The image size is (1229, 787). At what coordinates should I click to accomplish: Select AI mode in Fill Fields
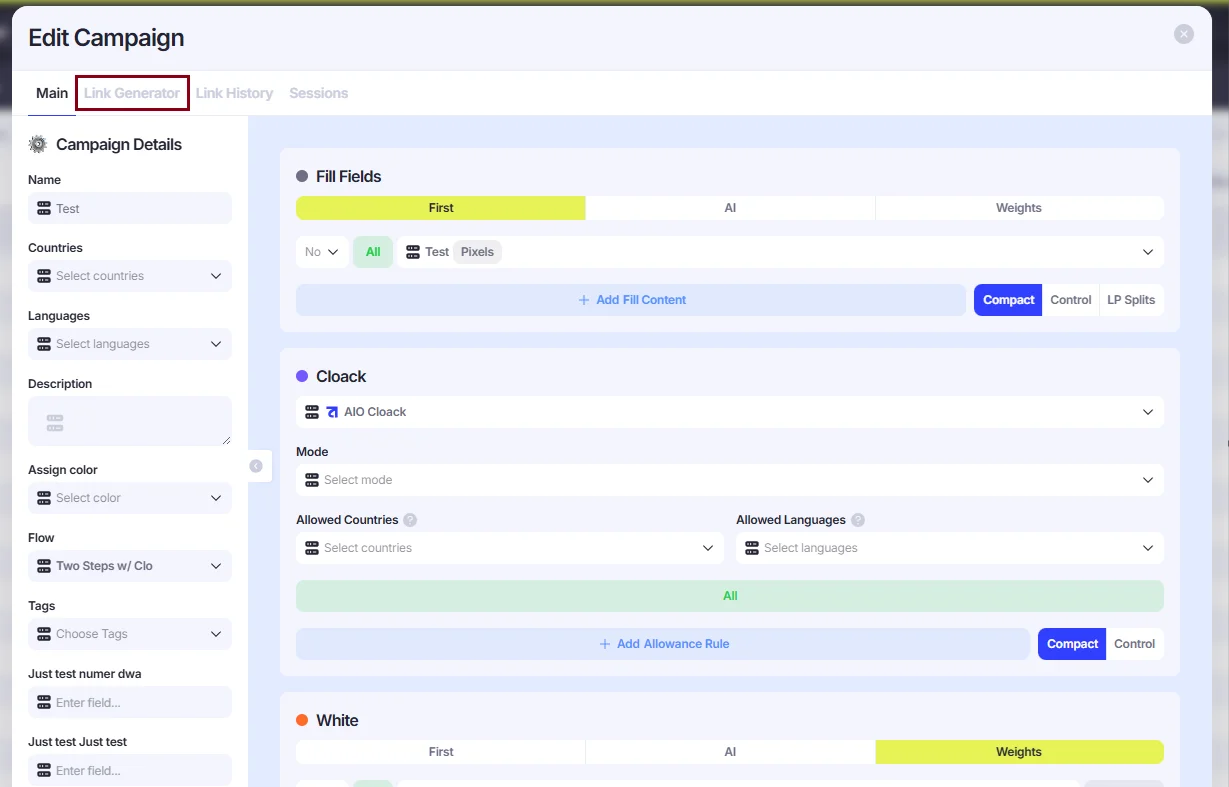pos(730,208)
